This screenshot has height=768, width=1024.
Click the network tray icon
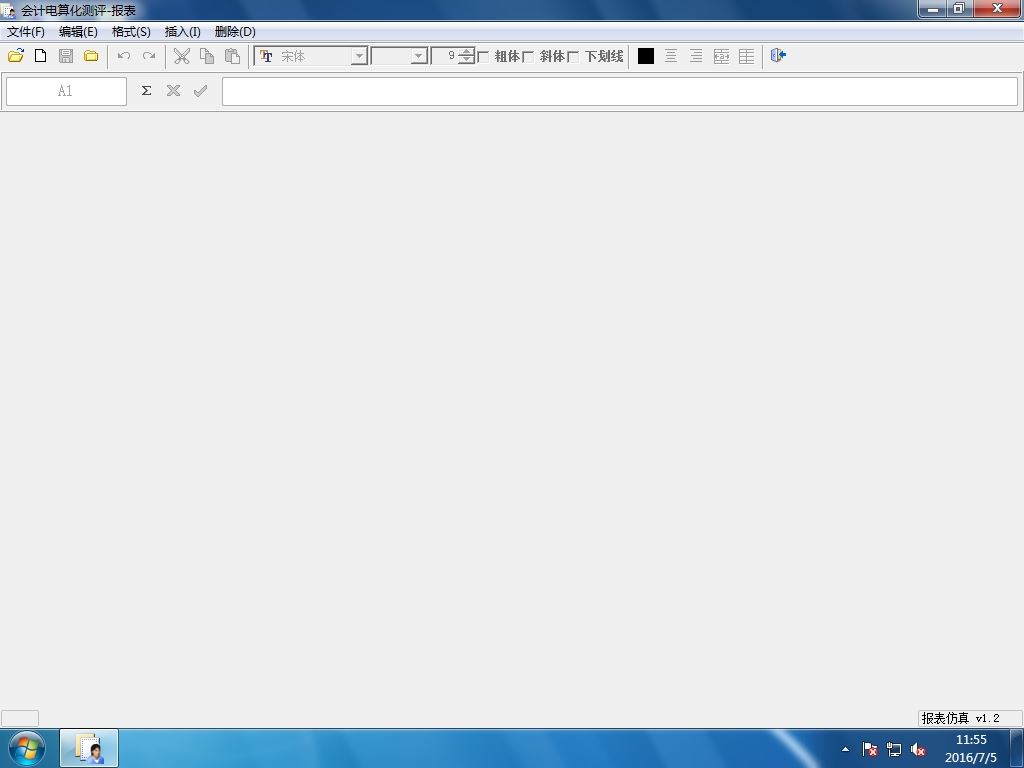(x=893, y=749)
